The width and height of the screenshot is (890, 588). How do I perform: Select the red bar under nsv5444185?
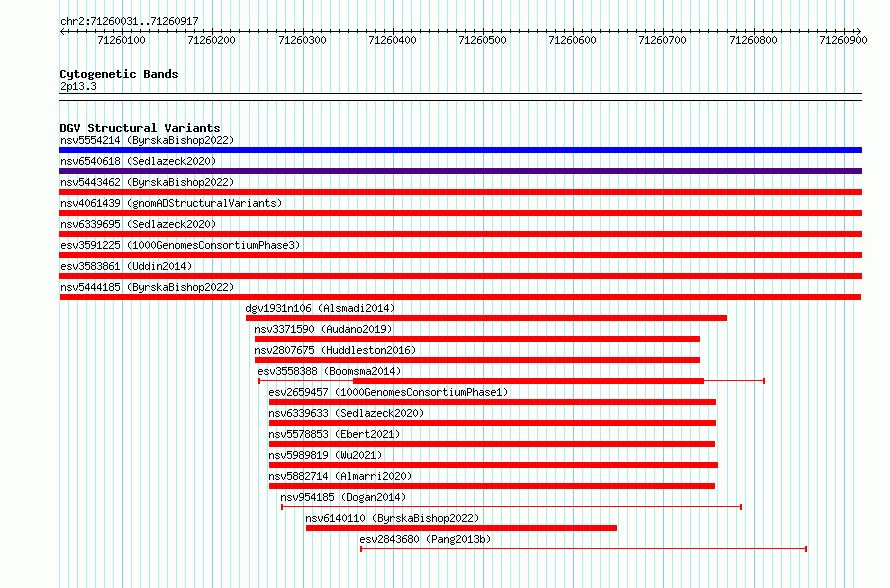[460, 297]
